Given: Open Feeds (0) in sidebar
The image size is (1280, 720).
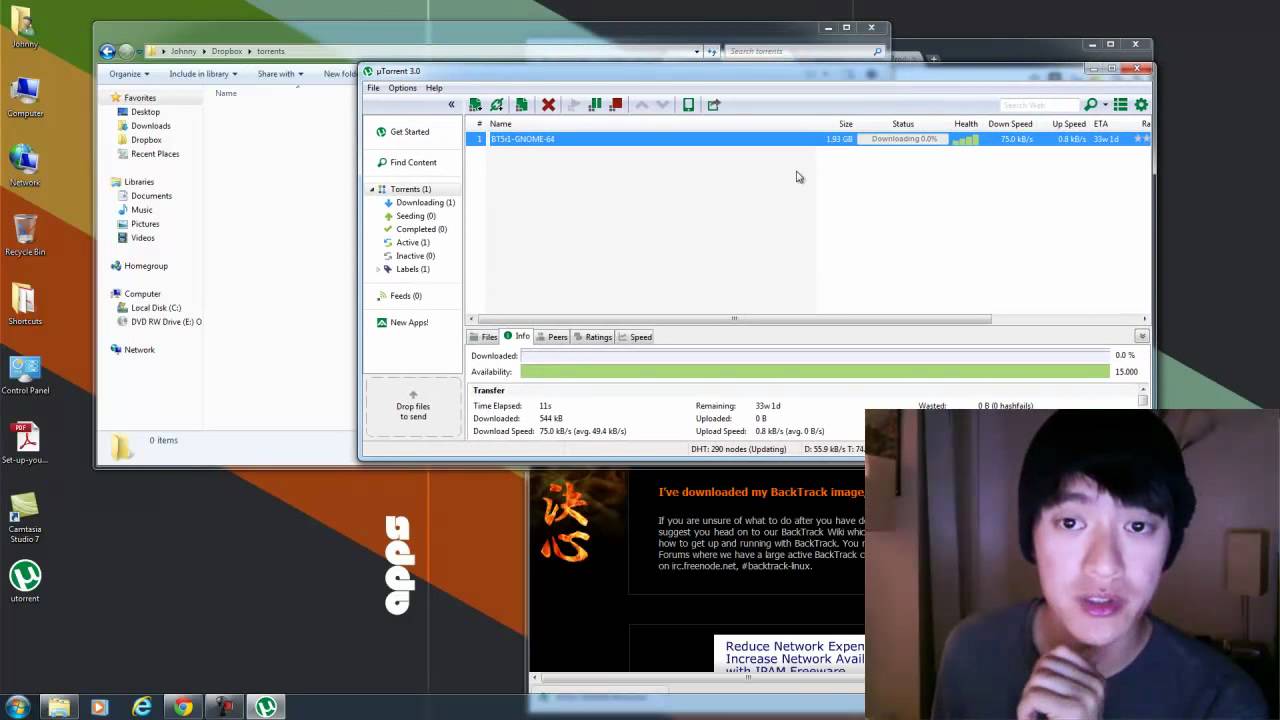Looking at the screenshot, I should (399, 296).
